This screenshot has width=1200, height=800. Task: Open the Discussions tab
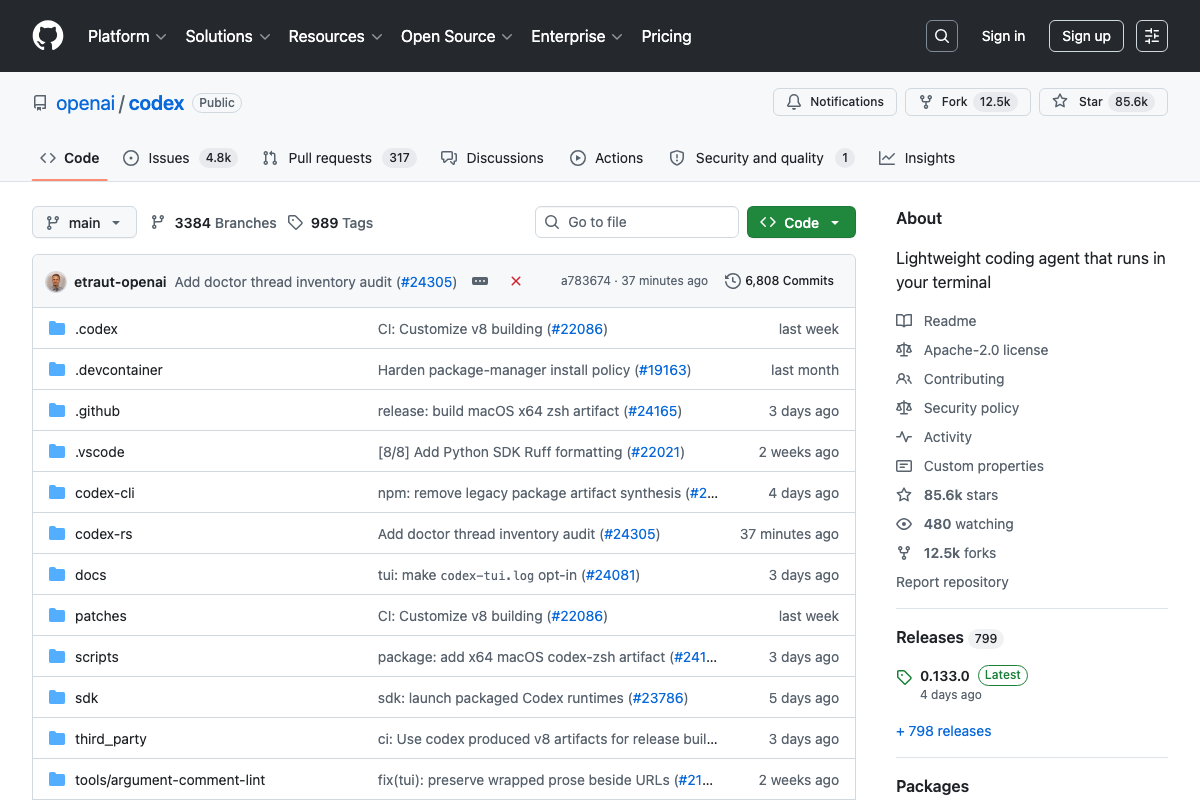point(492,158)
